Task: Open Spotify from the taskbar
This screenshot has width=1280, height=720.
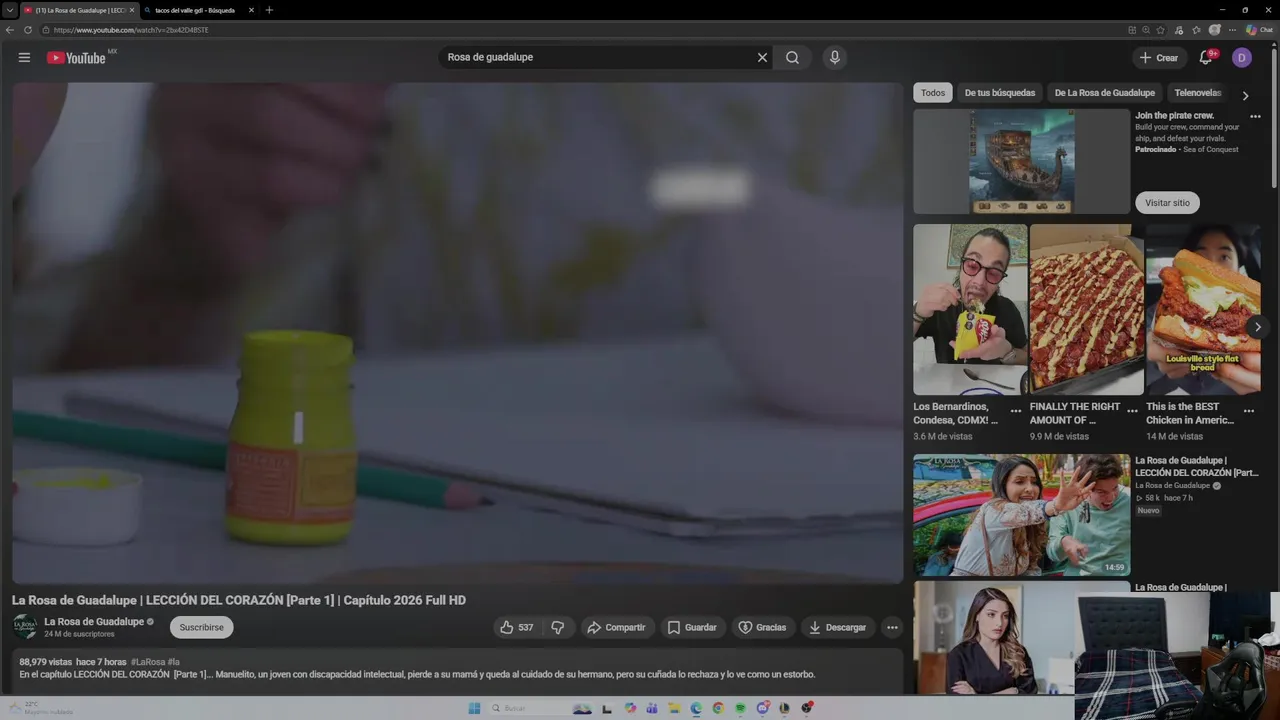Action: [x=740, y=708]
